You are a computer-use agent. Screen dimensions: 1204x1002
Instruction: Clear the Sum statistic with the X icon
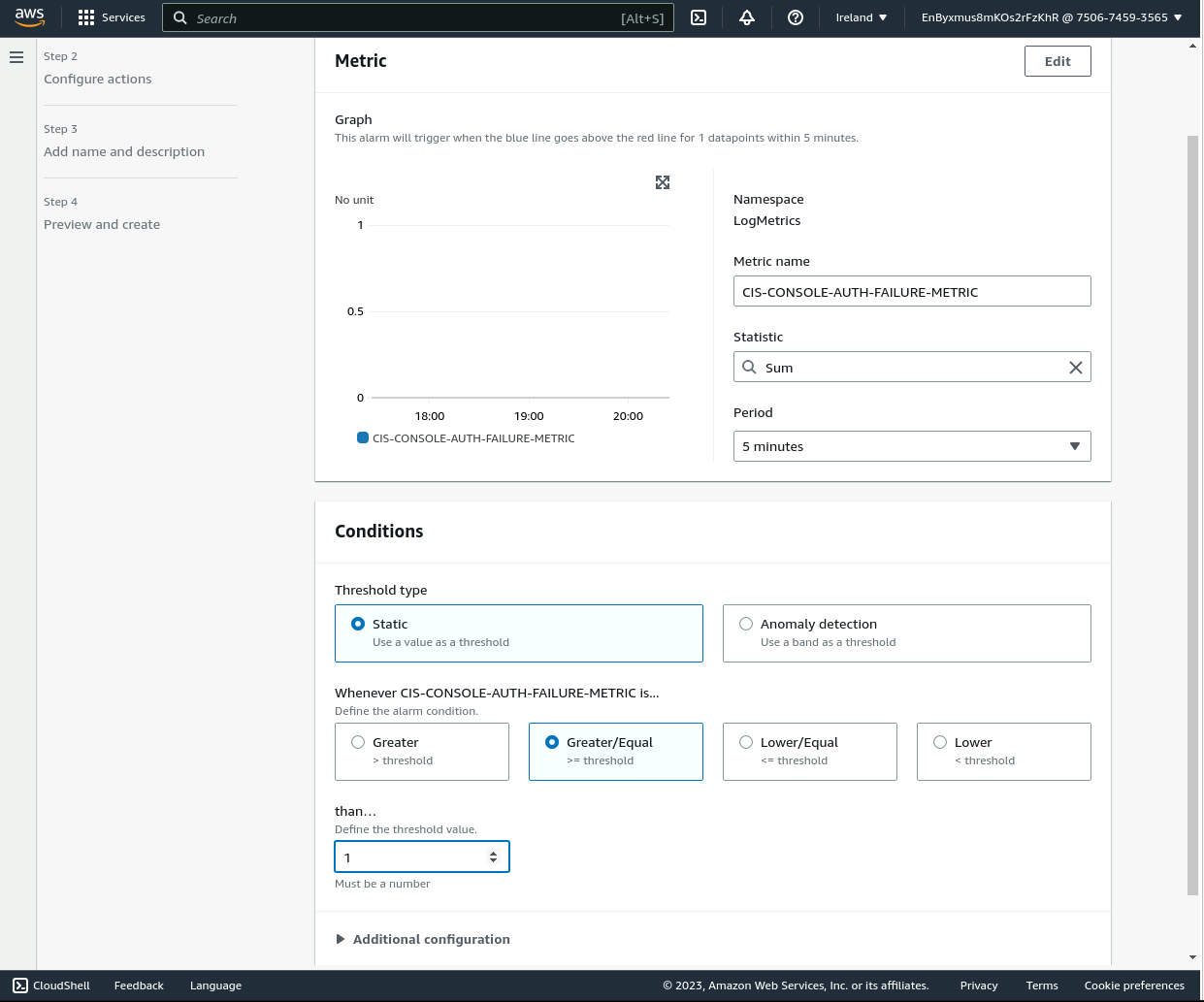1075,368
